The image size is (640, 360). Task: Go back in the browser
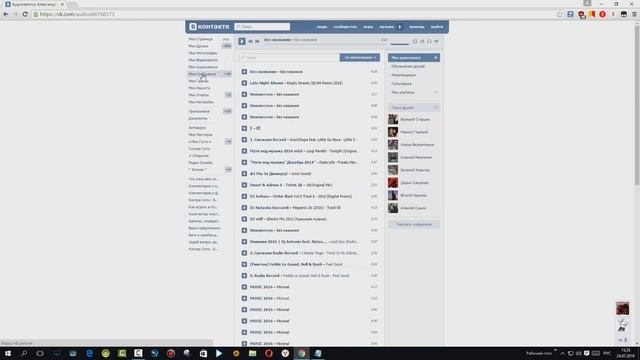[x=6, y=14]
